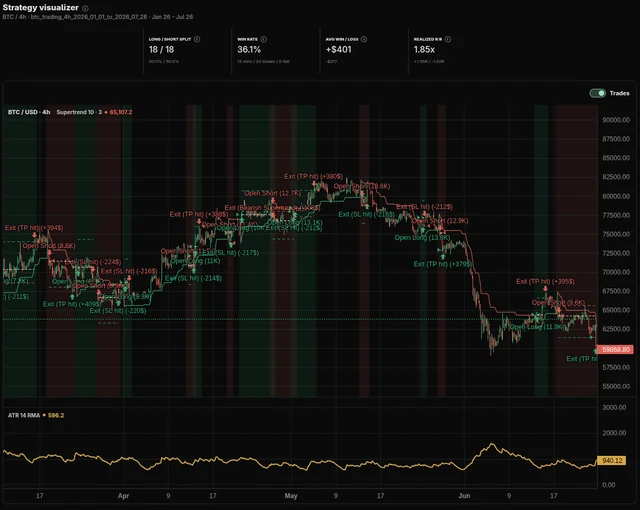Click the May date axis label
640x510 pixels.
coord(291,496)
